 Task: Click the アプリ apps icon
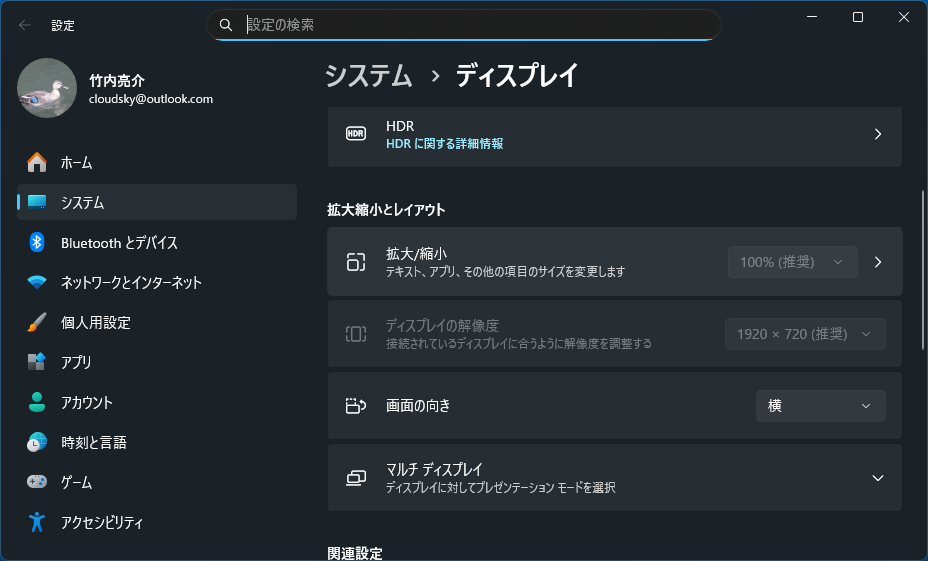coord(37,362)
